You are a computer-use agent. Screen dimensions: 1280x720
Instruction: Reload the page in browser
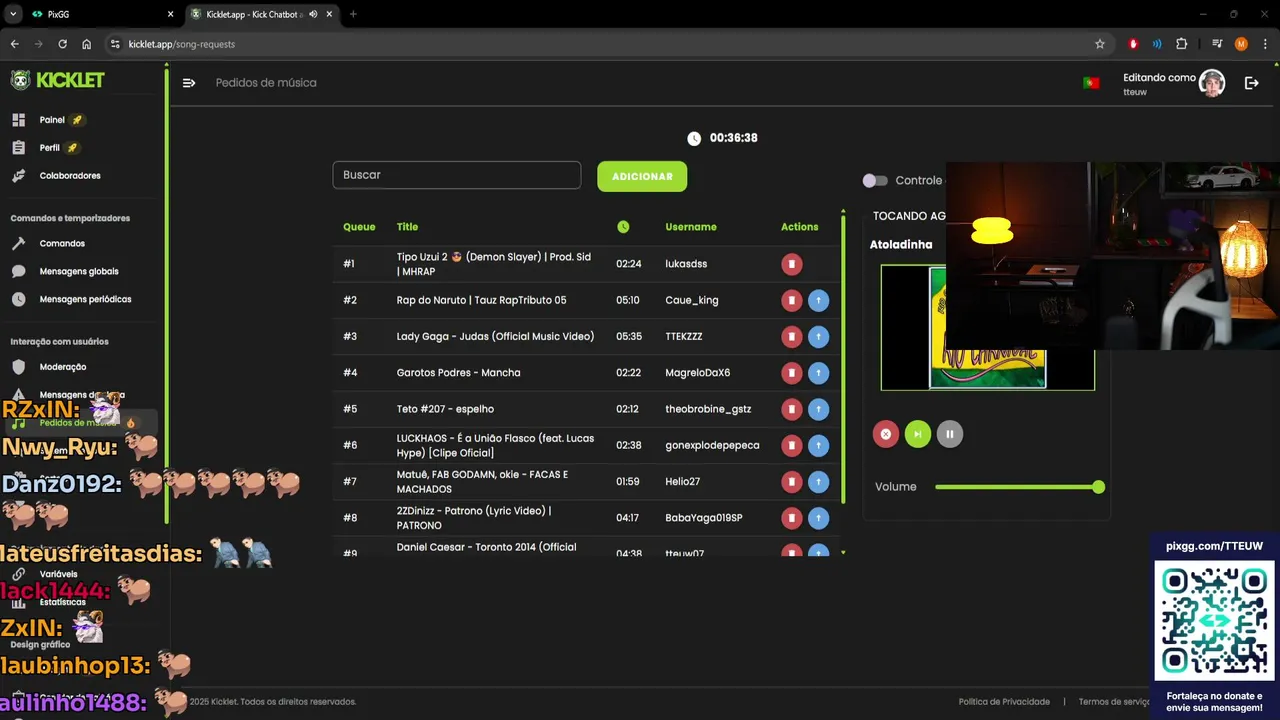pos(62,44)
